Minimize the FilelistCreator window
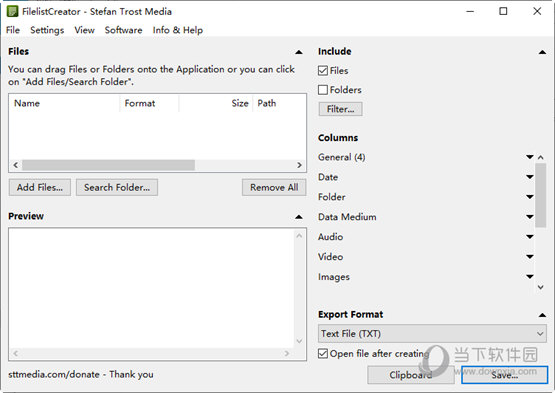Viewport: 555px width, 393px height. click(470, 12)
